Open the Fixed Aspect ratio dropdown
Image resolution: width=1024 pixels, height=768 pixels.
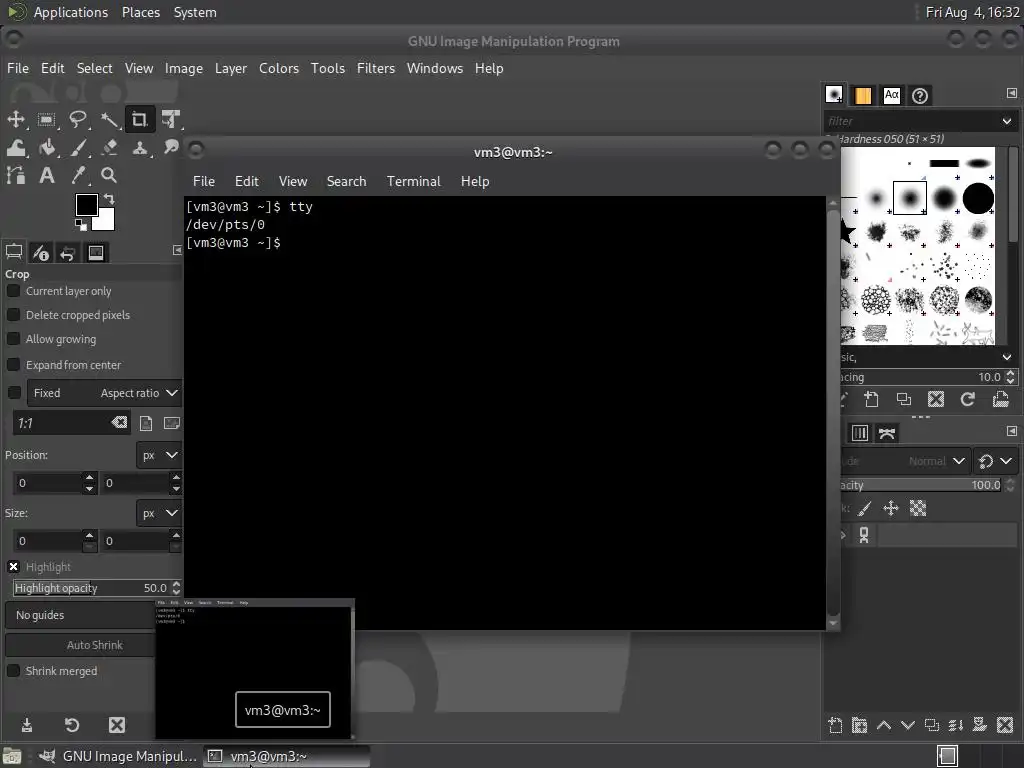pos(104,392)
